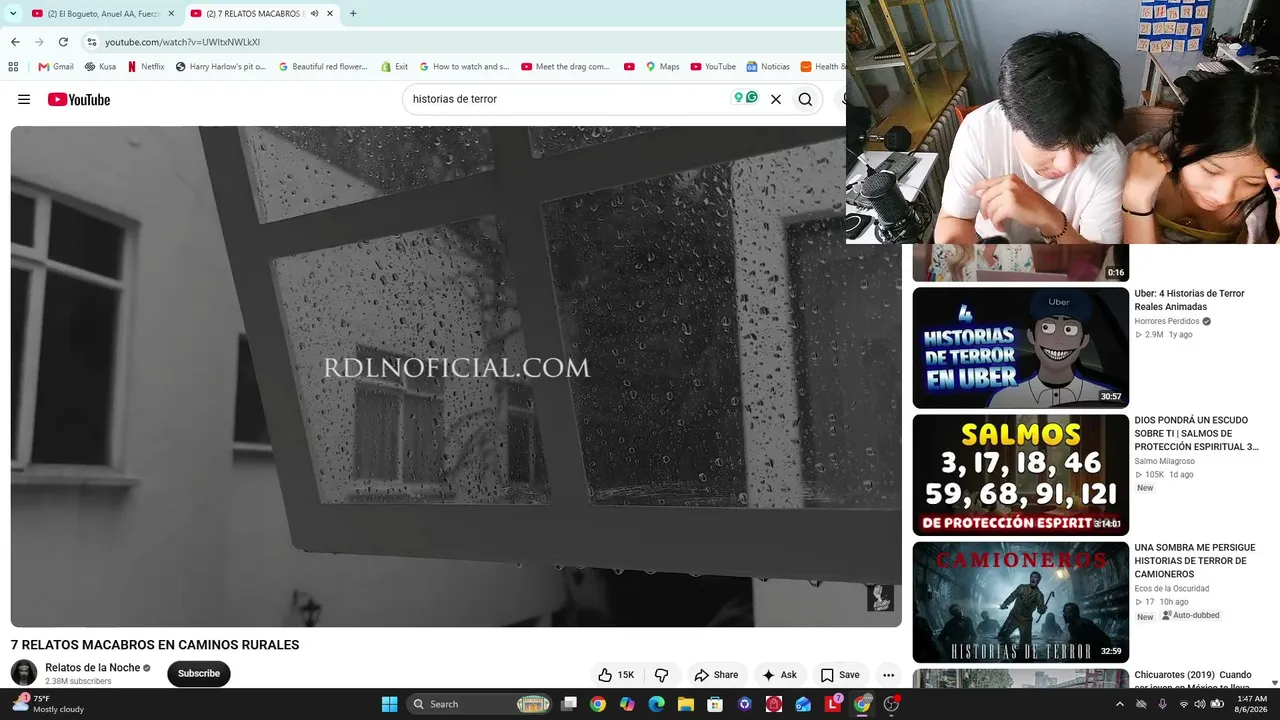Visit the Salmo Milagroso channel
This screenshot has width=1280, height=720.
coord(1164,461)
